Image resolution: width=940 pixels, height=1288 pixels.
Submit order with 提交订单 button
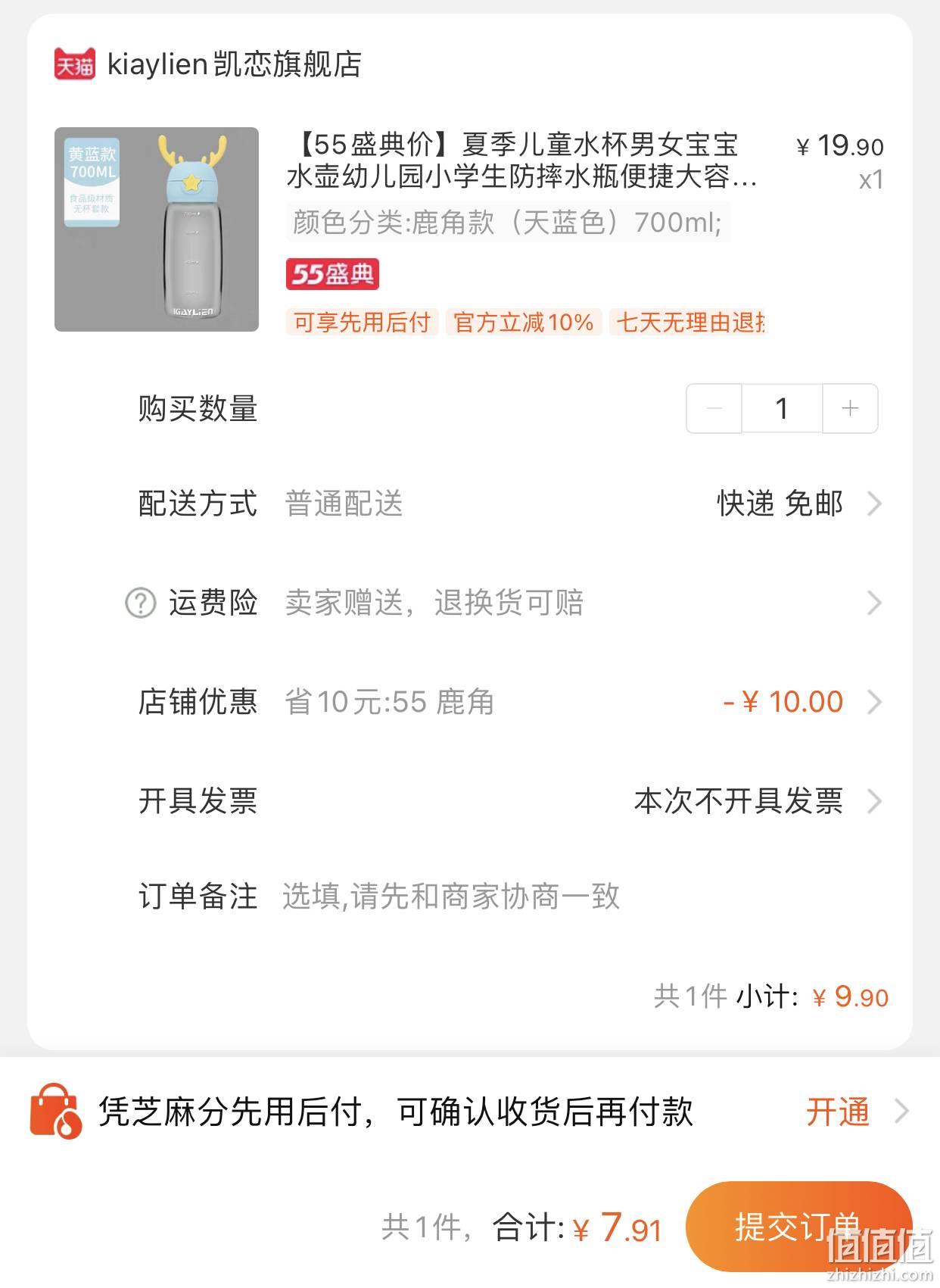pos(798,1227)
